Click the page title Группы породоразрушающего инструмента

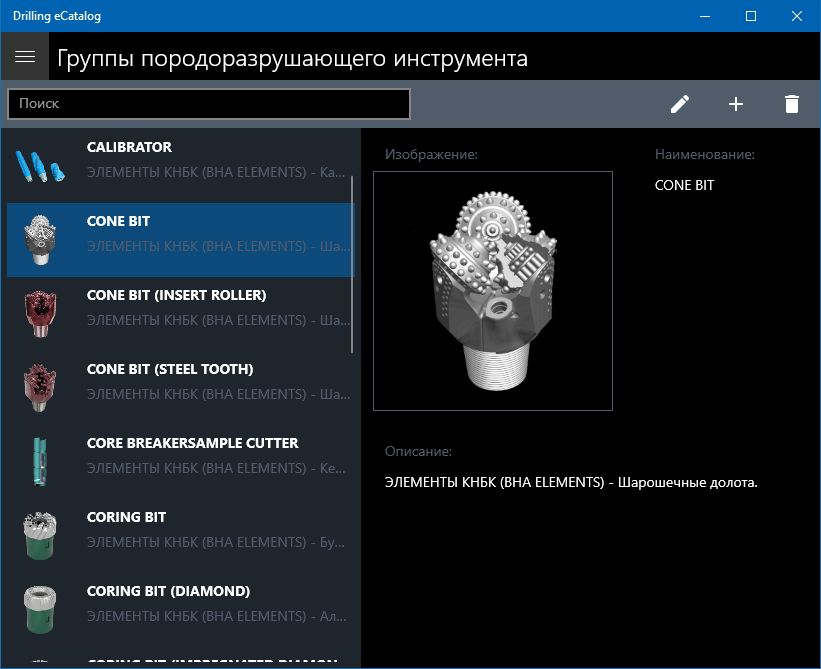(x=292, y=58)
